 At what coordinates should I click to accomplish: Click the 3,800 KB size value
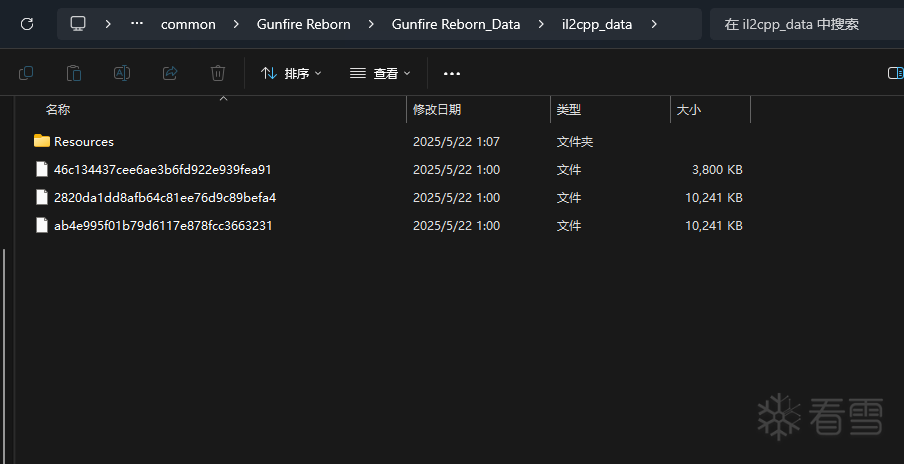[717, 169]
